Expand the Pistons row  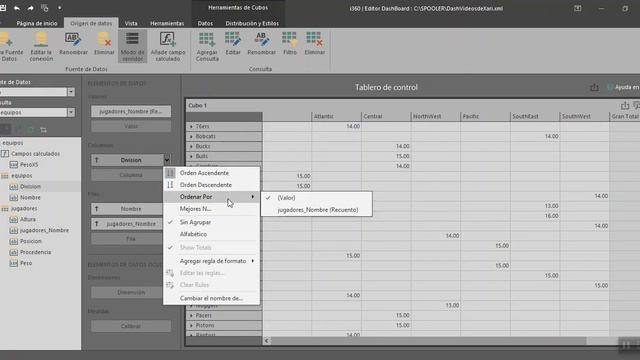coord(191,325)
